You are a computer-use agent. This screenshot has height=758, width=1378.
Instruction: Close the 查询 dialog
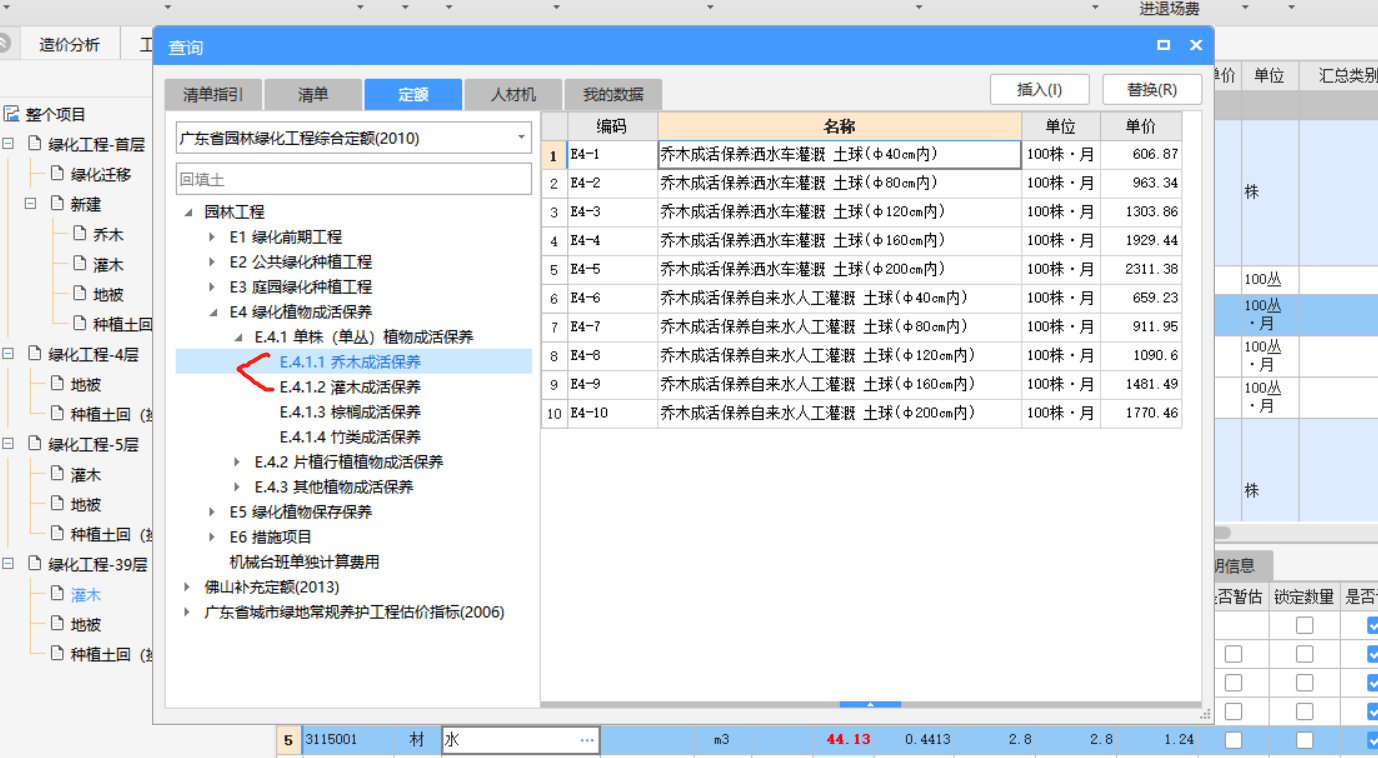[x=1195, y=46]
